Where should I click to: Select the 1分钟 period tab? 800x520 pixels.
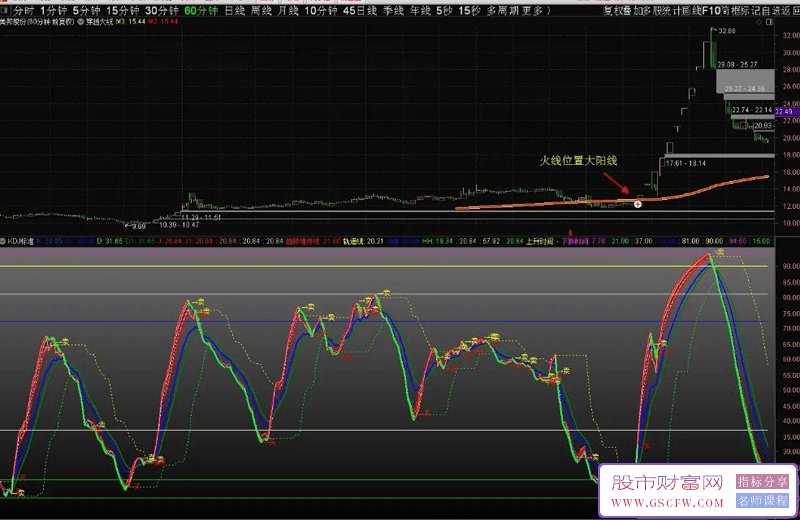tap(54, 10)
